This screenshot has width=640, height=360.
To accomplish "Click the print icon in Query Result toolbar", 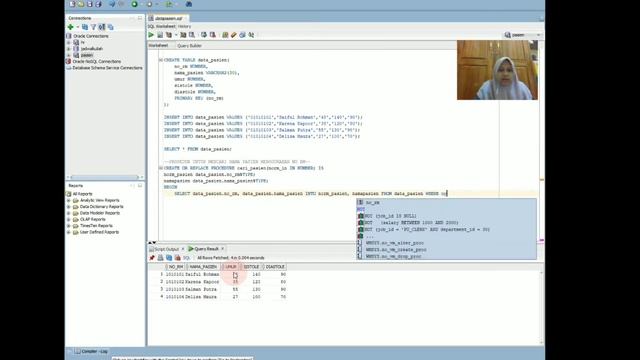I will (x=160, y=258).
